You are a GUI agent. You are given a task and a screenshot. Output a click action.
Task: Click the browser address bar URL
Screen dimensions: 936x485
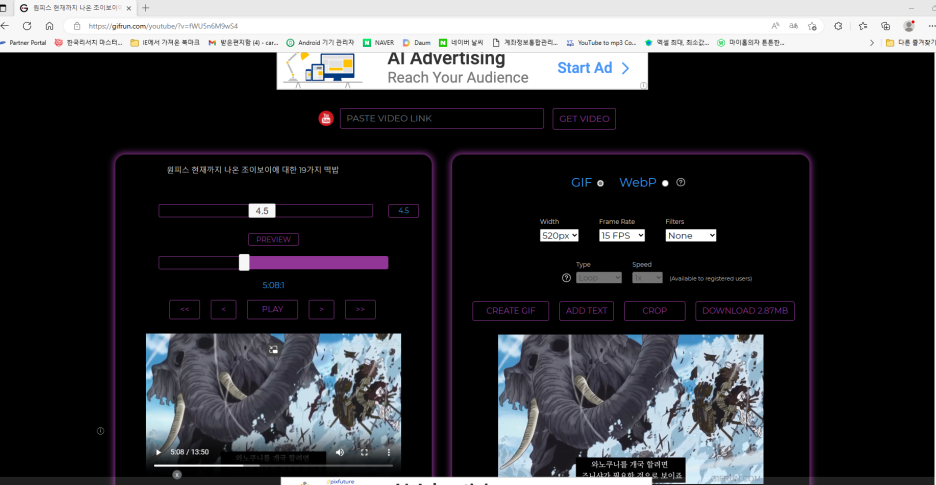(163, 26)
